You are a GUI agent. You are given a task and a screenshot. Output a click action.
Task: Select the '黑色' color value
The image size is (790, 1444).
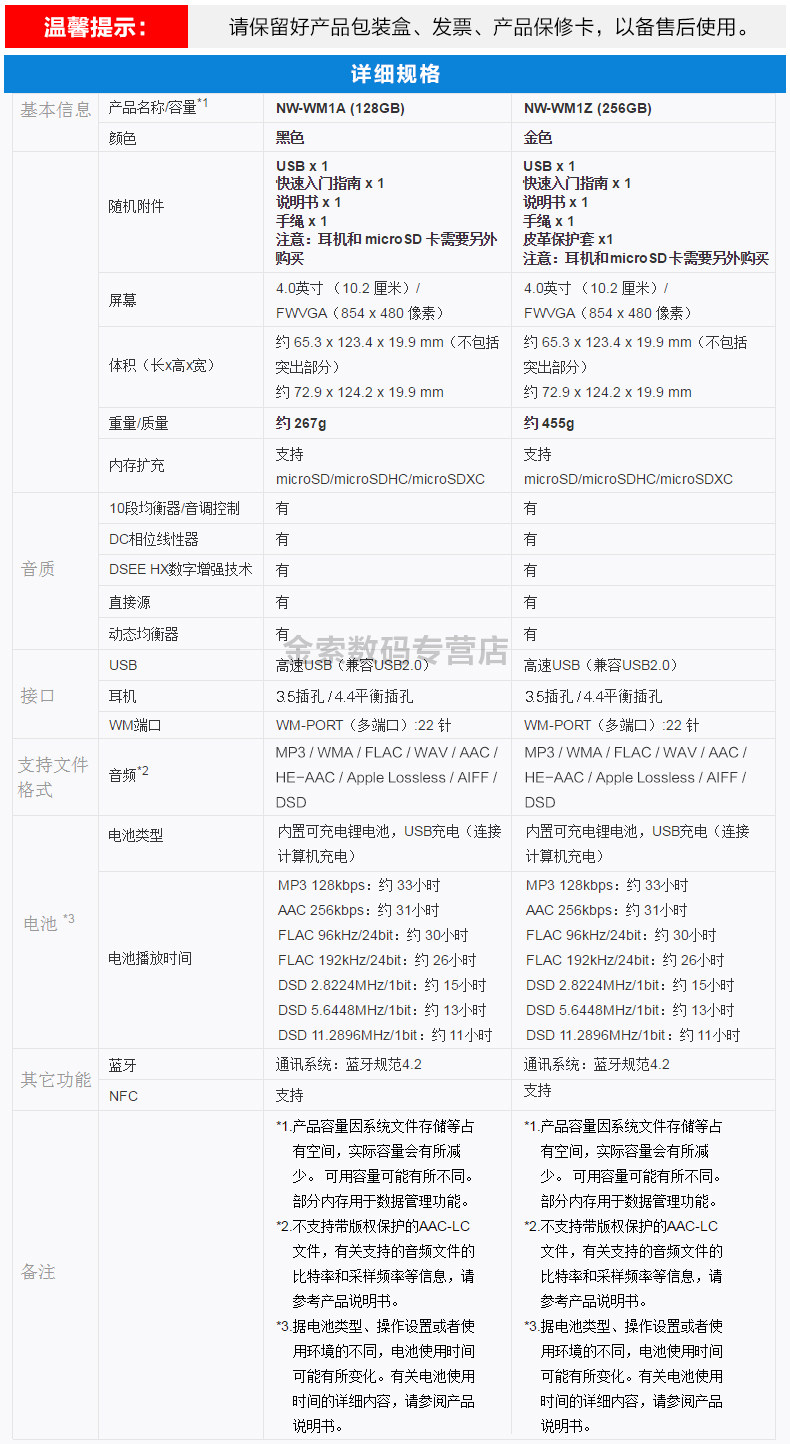[x=290, y=138]
